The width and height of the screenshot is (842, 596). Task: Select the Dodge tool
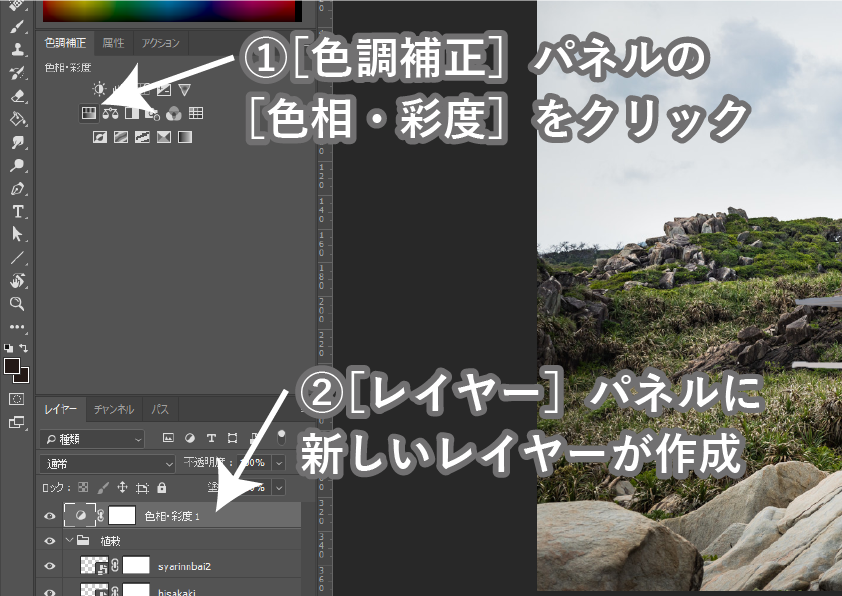coord(17,165)
